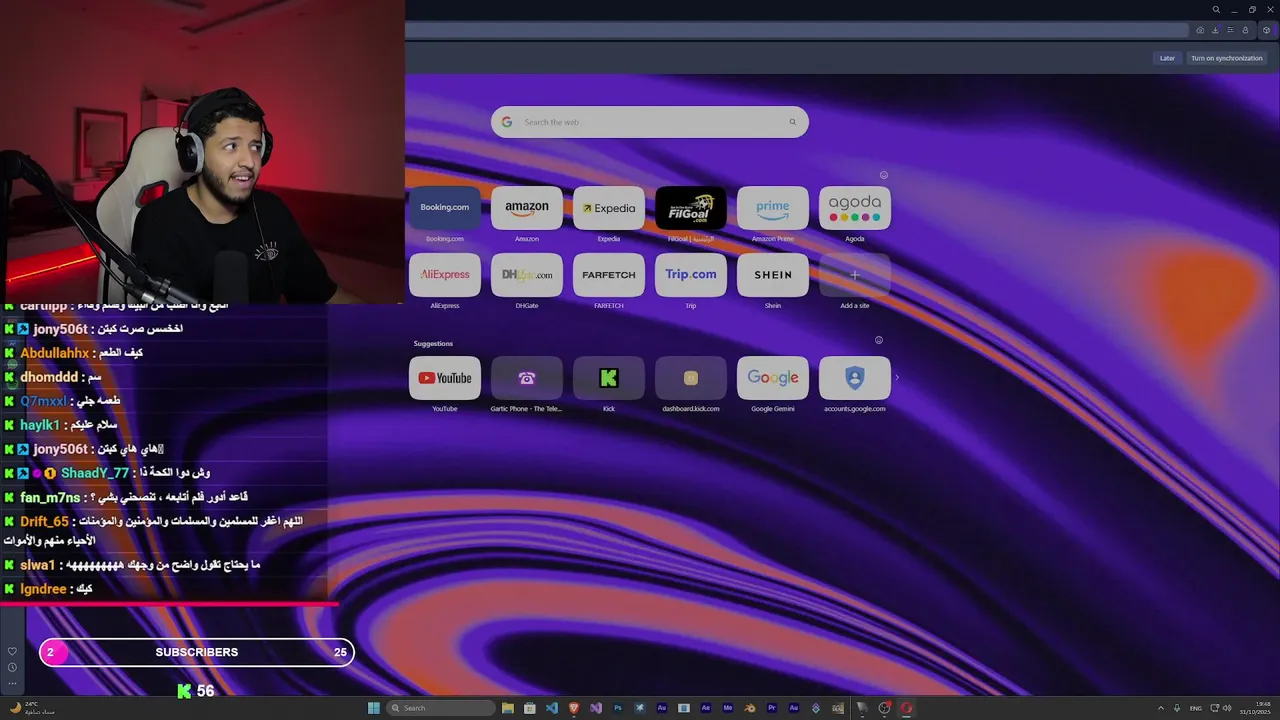1280x720 pixels.
Task: Open the browser downloads panel
Action: (x=1215, y=30)
